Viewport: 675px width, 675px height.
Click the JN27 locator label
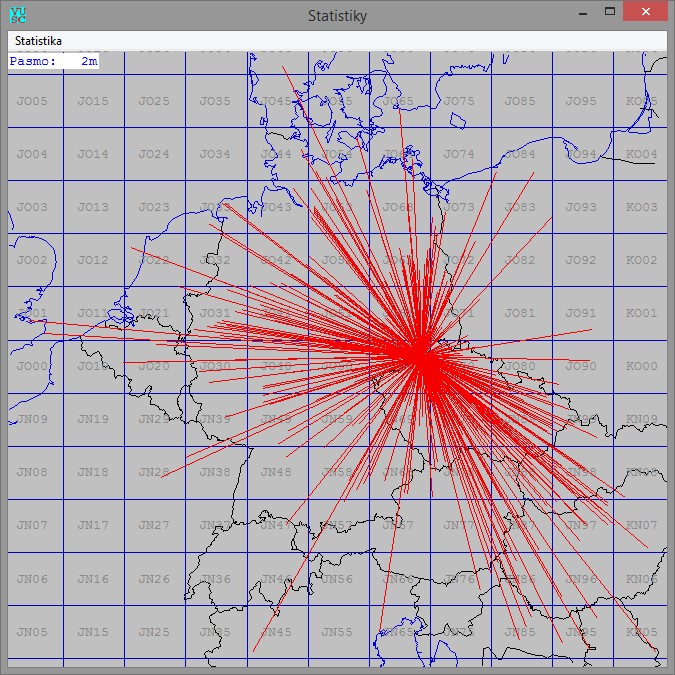[154, 525]
